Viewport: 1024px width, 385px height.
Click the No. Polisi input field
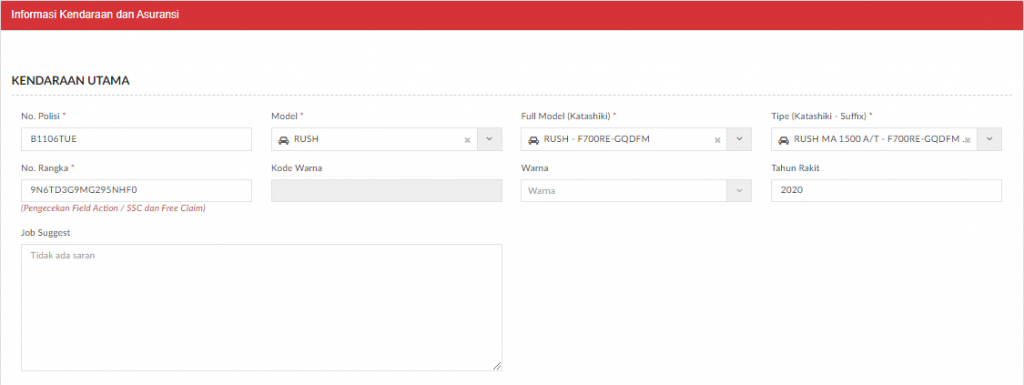click(136, 139)
